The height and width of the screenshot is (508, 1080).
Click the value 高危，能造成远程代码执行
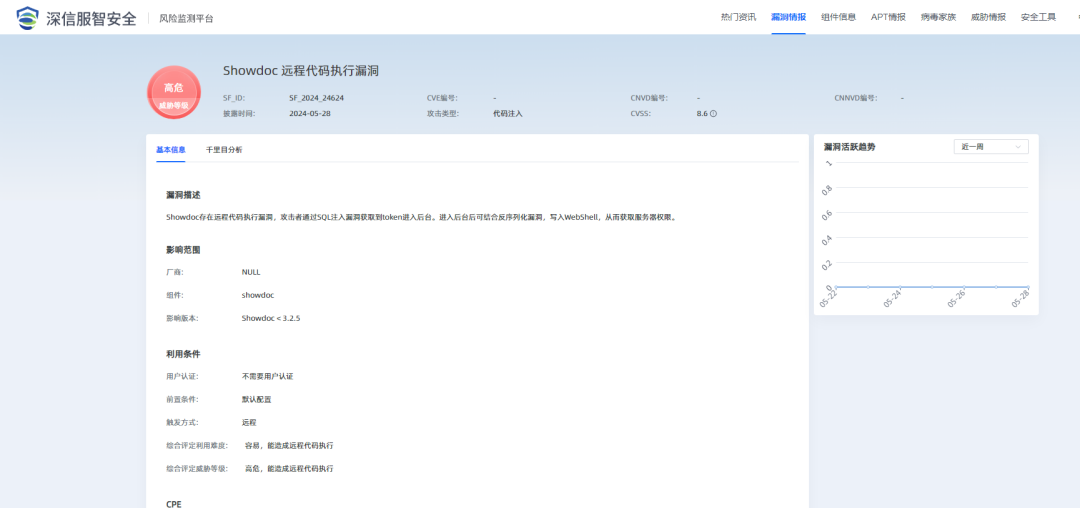(289, 468)
